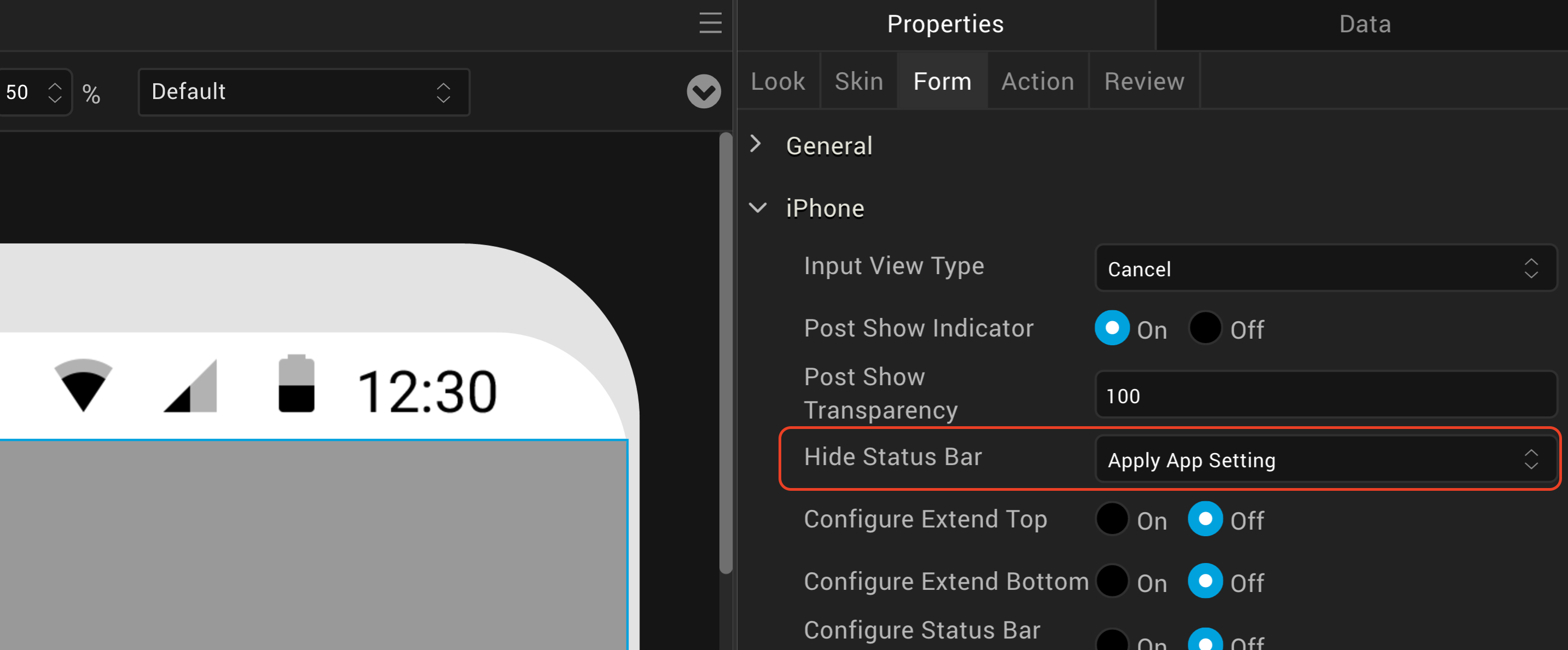The image size is (1568, 650).
Task: Increase zoom with the percentage stepper arrow
Action: [x=55, y=85]
